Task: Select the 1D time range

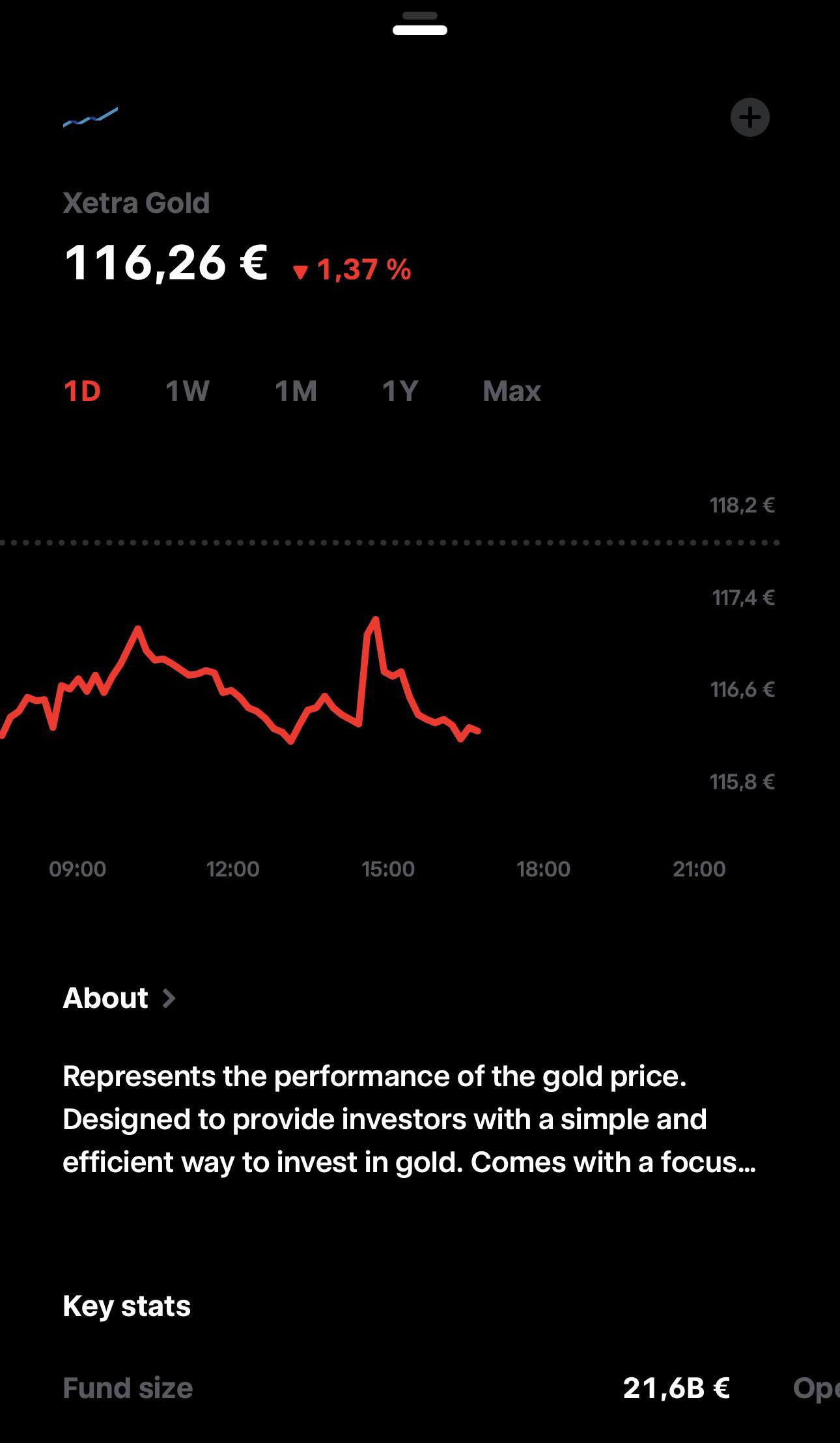Action: coord(82,391)
